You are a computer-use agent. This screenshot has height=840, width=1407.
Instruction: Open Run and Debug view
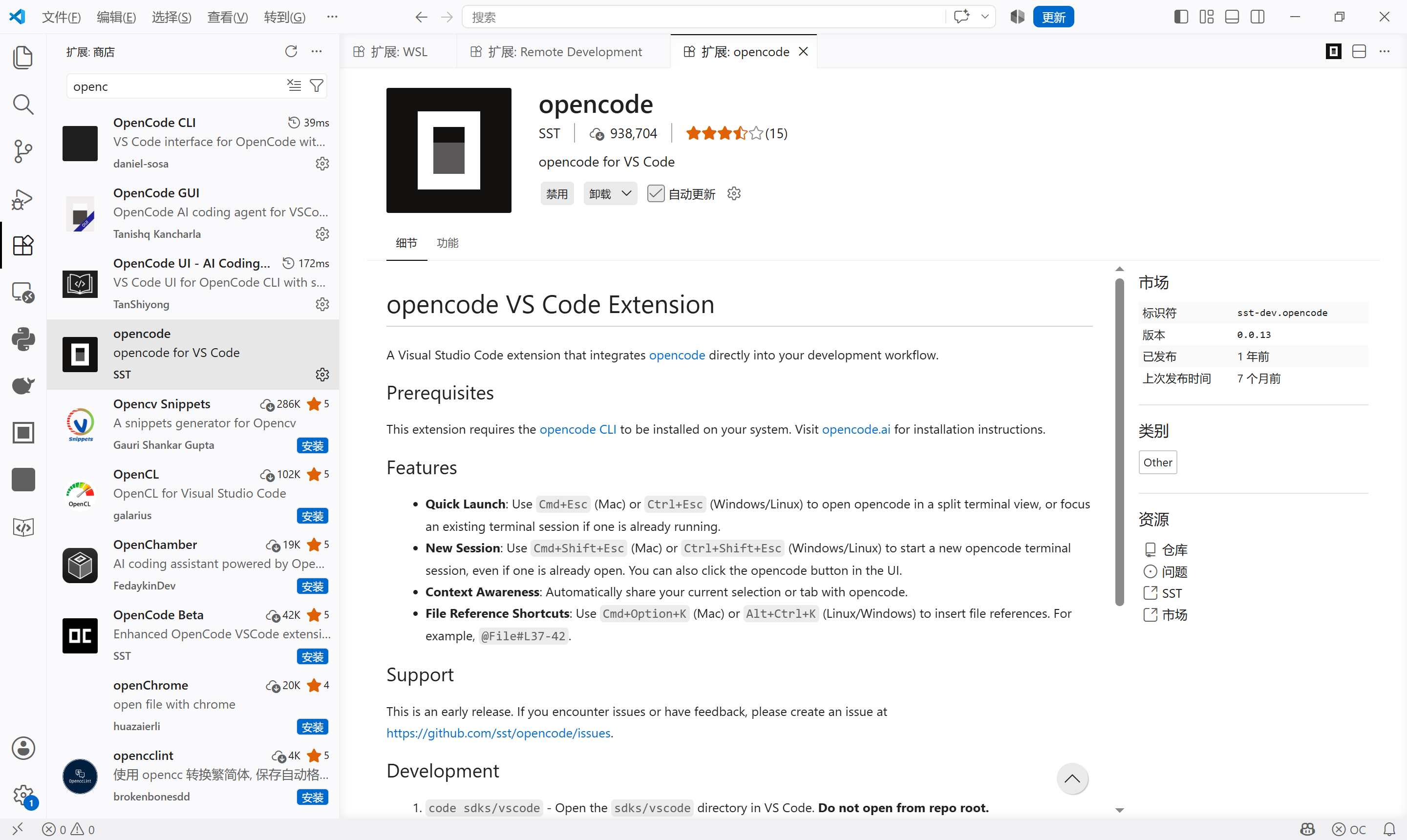coord(22,199)
